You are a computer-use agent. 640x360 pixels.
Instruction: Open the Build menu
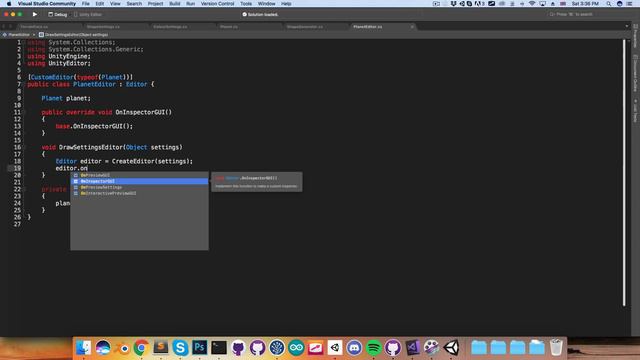(x=175, y=4)
